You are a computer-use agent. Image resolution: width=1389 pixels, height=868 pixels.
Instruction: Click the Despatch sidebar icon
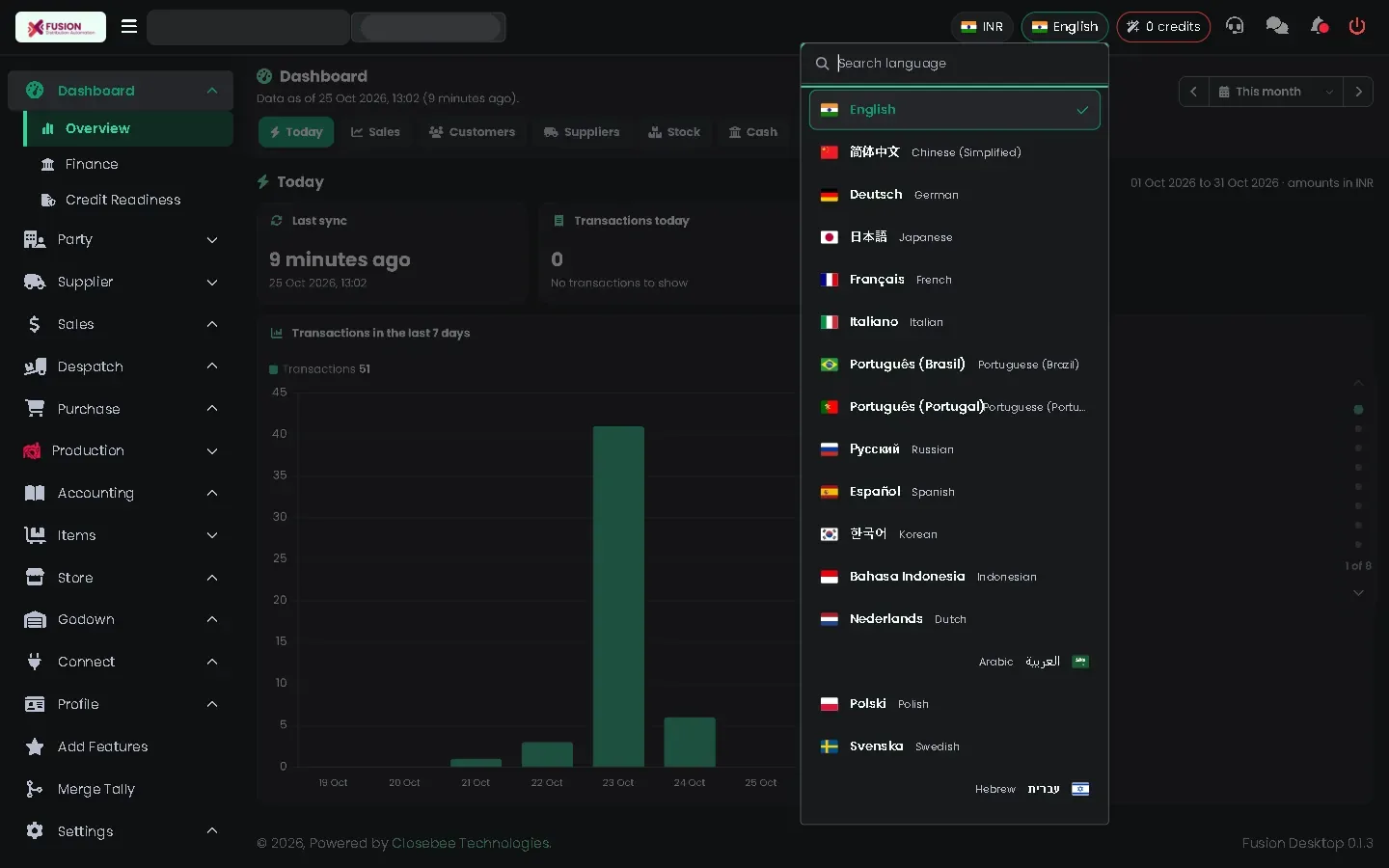point(35,366)
